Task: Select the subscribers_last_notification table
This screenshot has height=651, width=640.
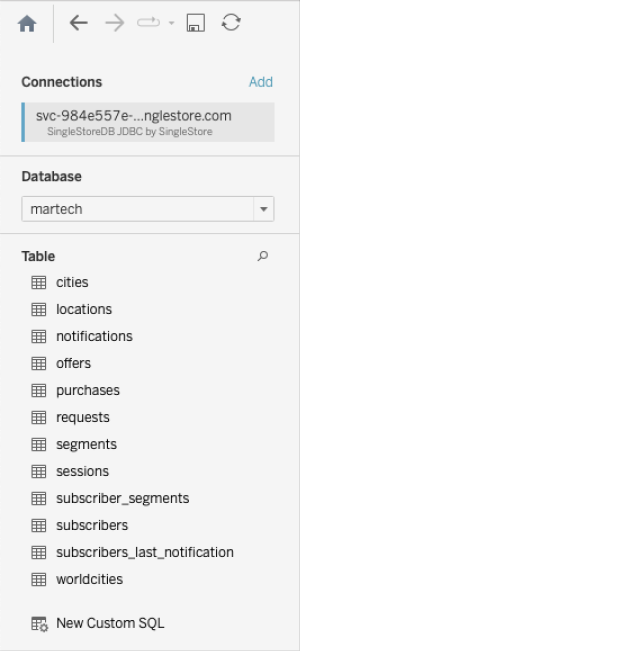Action: click(x=145, y=552)
